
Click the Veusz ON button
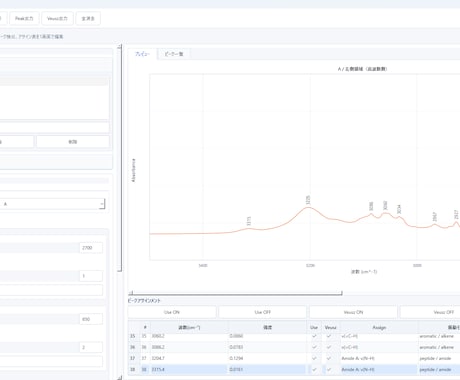click(x=353, y=312)
